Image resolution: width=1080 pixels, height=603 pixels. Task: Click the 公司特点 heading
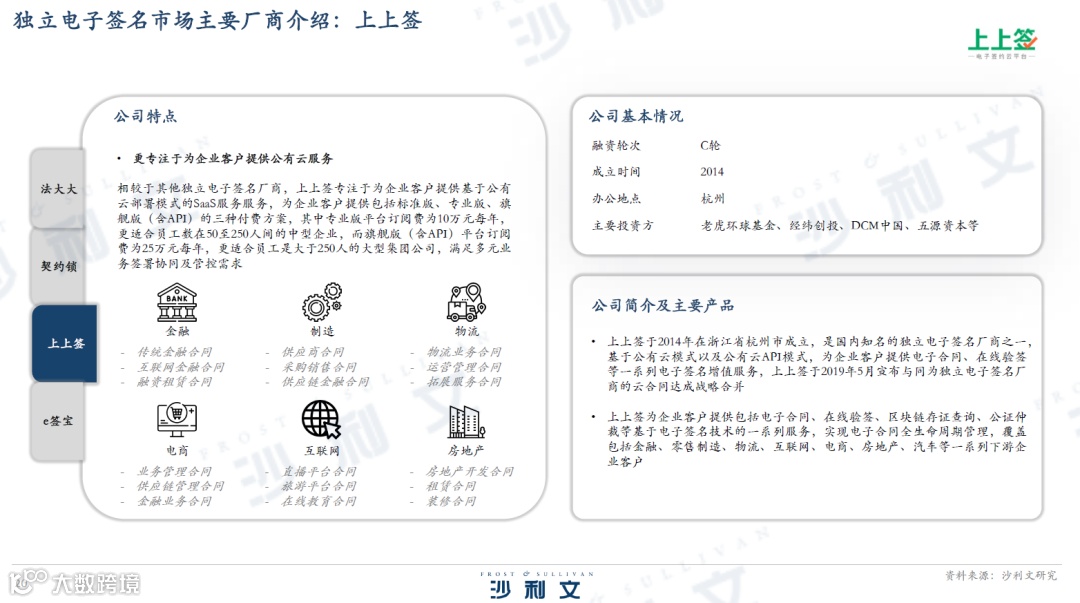pyautogui.click(x=145, y=116)
